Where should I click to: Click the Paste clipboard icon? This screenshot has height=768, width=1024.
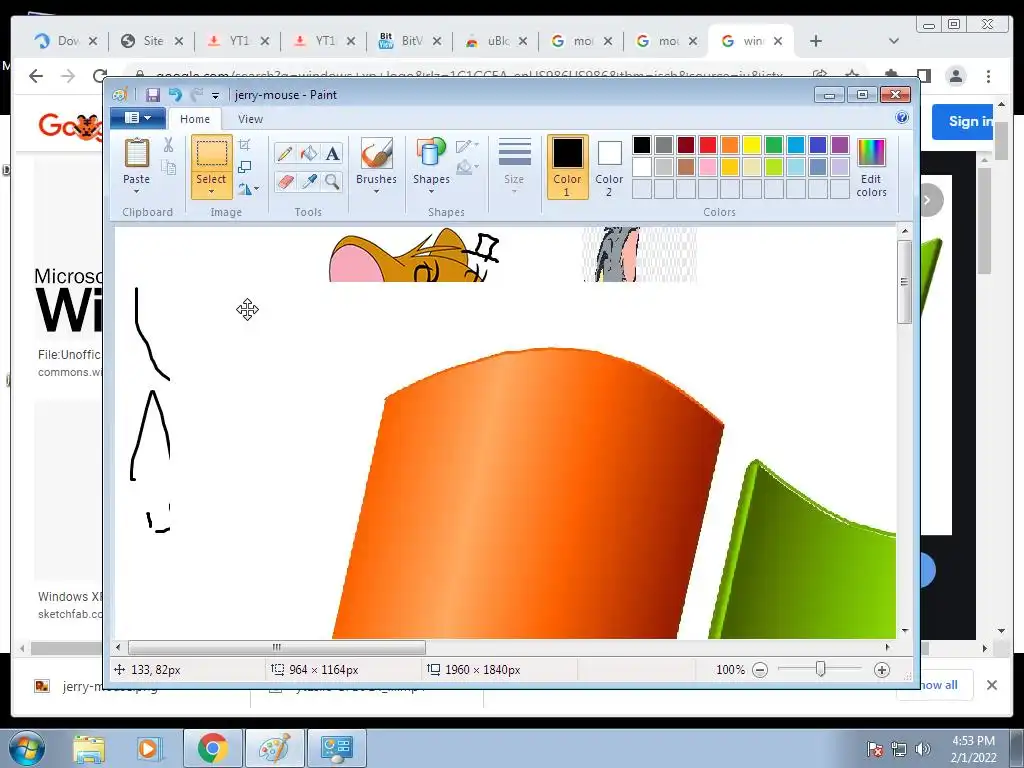pos(136,153)
